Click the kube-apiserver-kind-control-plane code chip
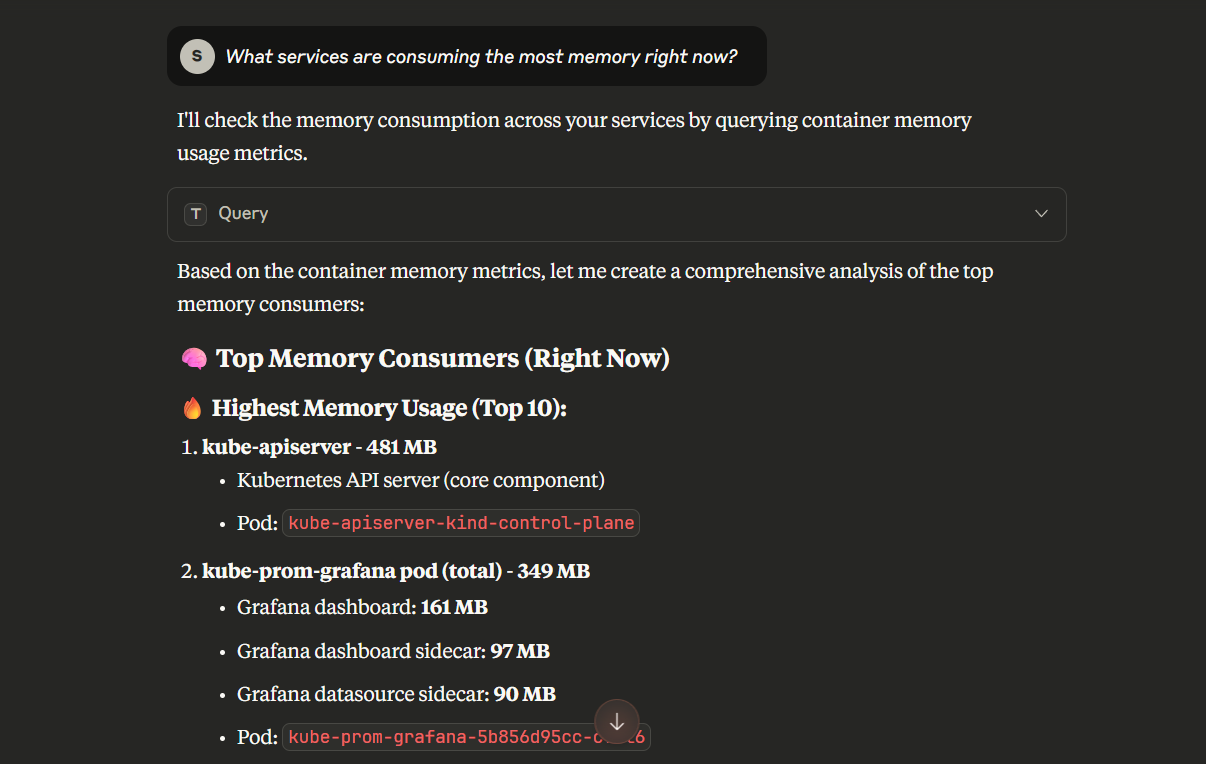This screenshot has width=1206, height=764. [x=461, y=523]
